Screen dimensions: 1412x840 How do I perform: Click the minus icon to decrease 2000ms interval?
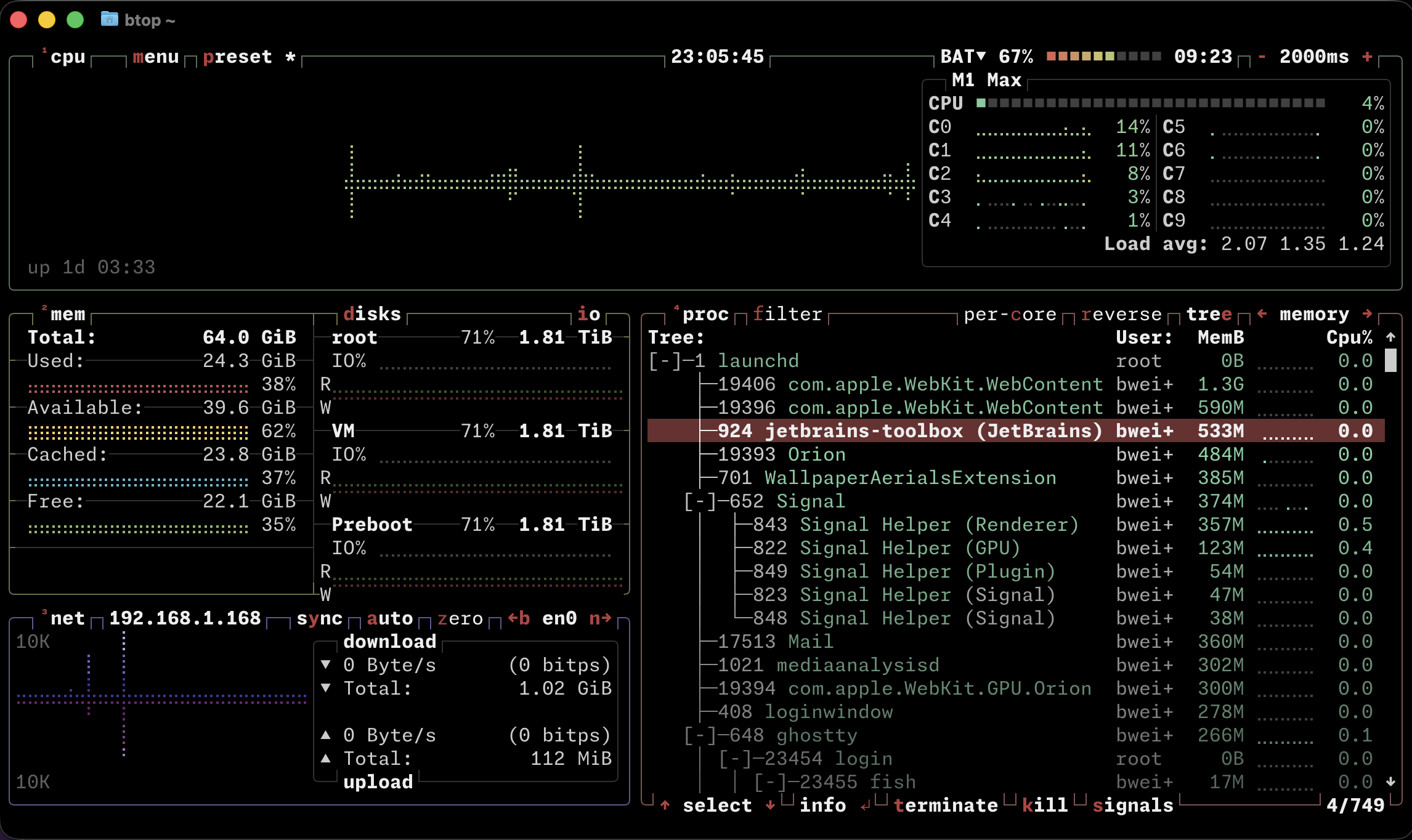coord(1262,57)
